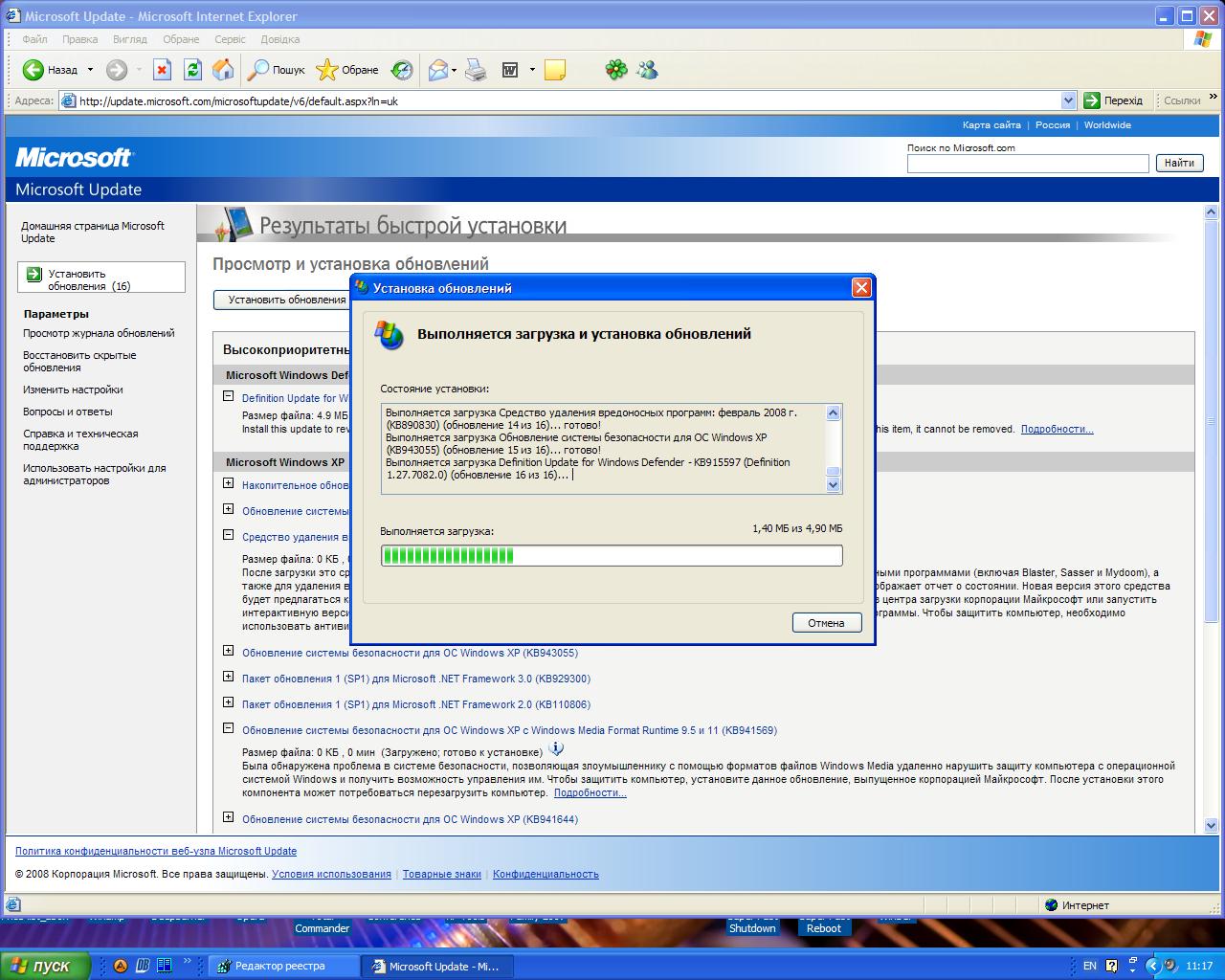Image resolution: width=1225 pixels, height=980 pixels.
Task: Click the Refresh page toolbar icon
Action: click(x=192, y=70)
